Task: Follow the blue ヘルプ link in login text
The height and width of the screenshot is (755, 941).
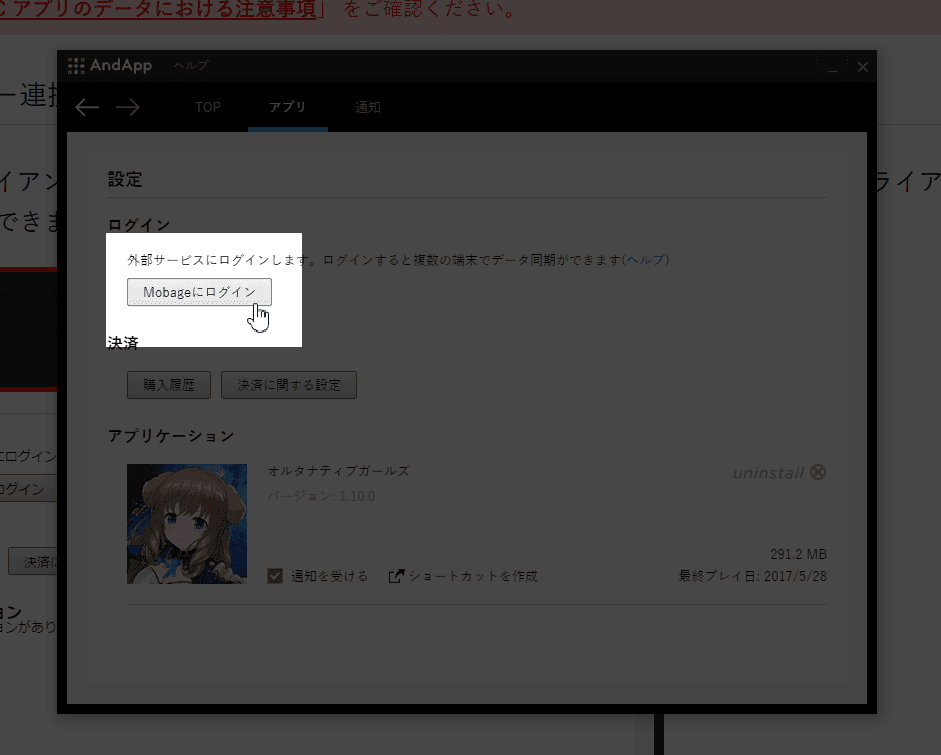Action: pyautogui.click(x=645, y=260)
